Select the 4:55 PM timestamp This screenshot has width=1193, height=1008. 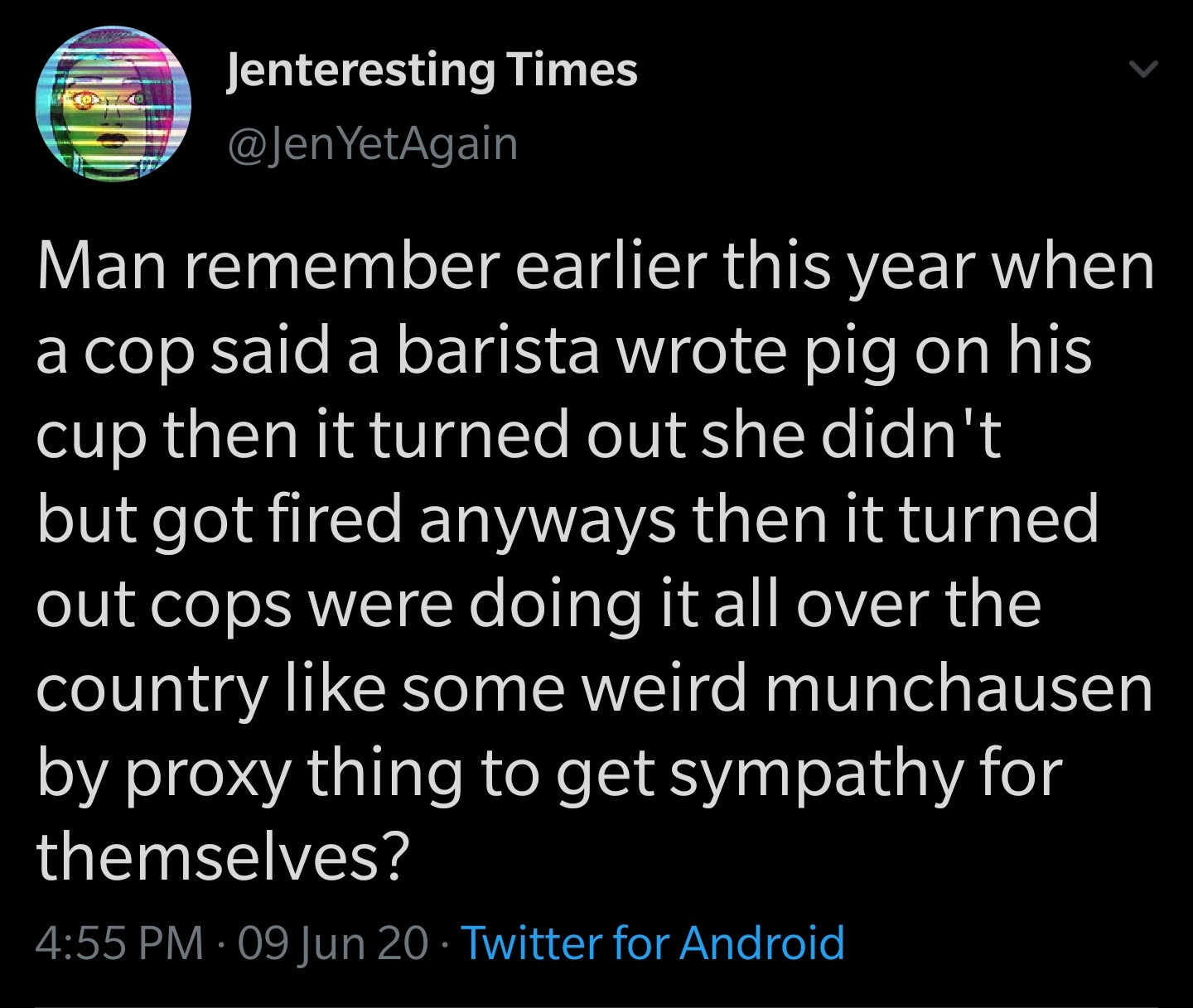click(x=120, y=943)
